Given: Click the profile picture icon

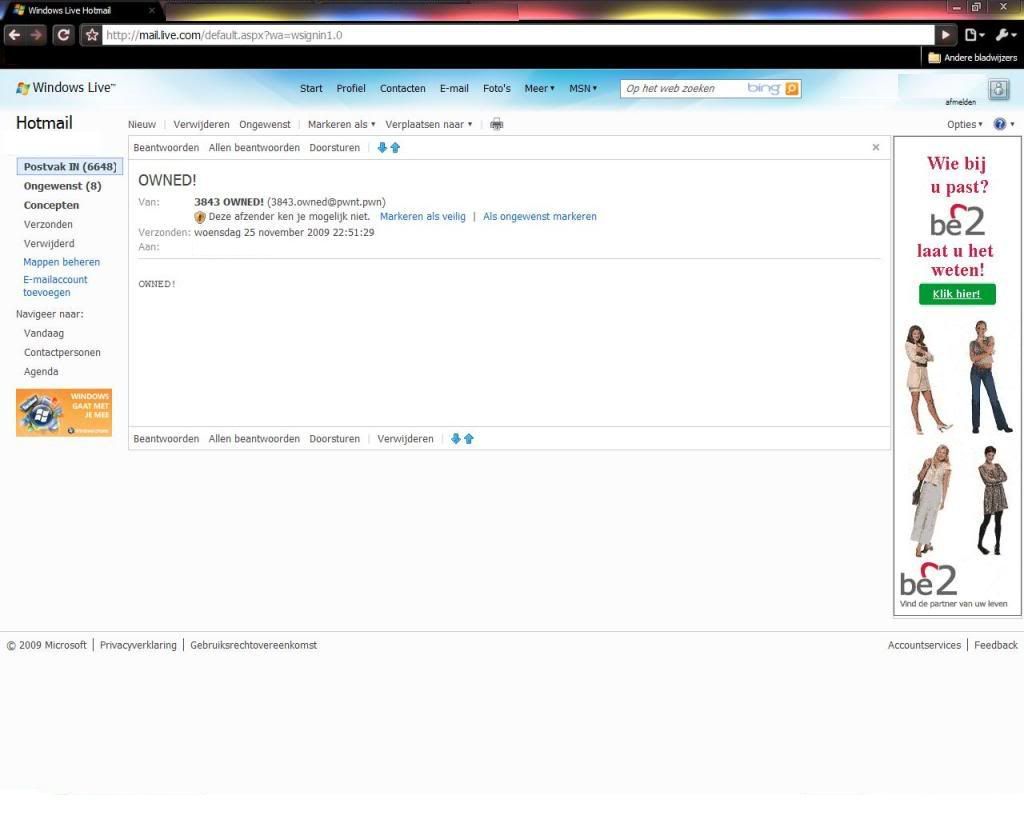Looking at the screenshot, I should point(999,89).
